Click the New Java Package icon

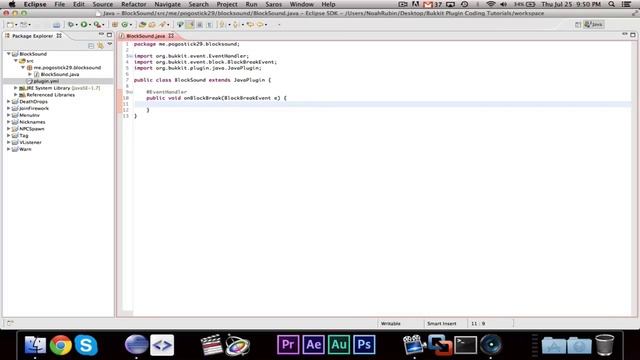pos(115,24)
